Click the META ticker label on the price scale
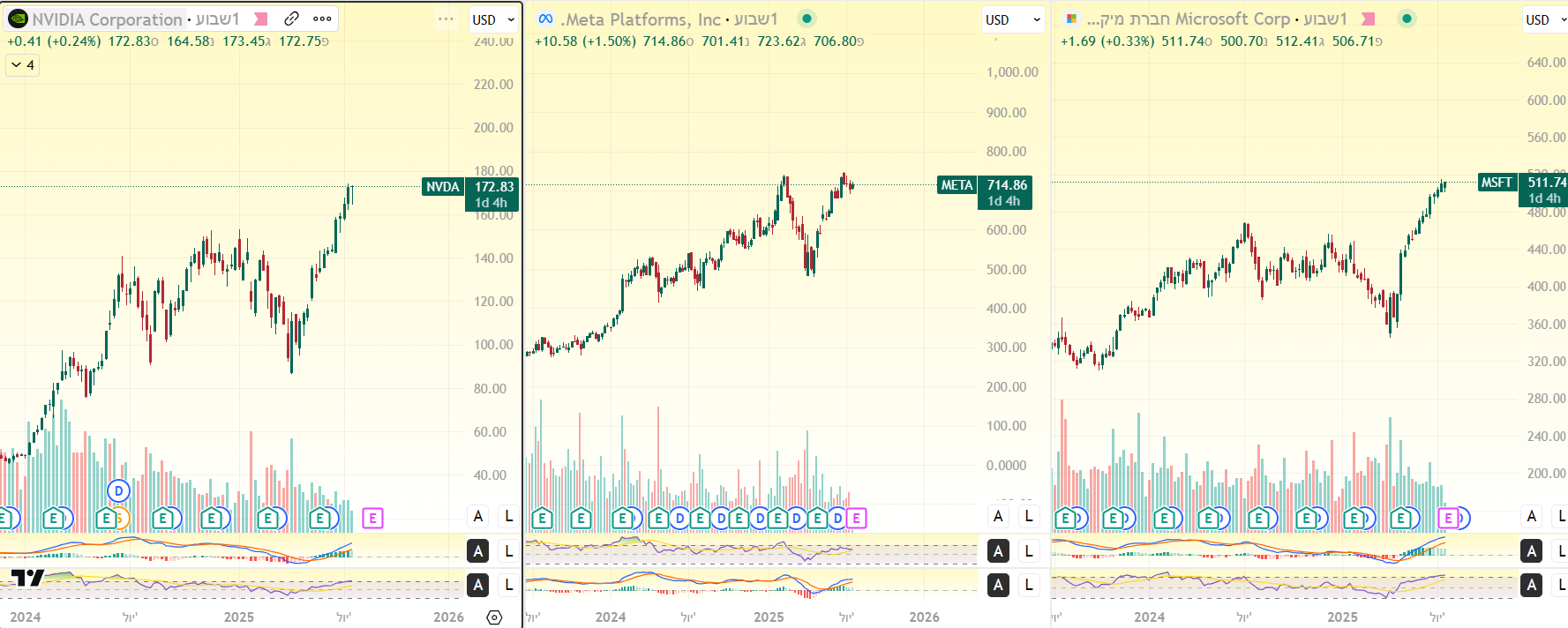 pyautogui.click(x=957, y=184)
